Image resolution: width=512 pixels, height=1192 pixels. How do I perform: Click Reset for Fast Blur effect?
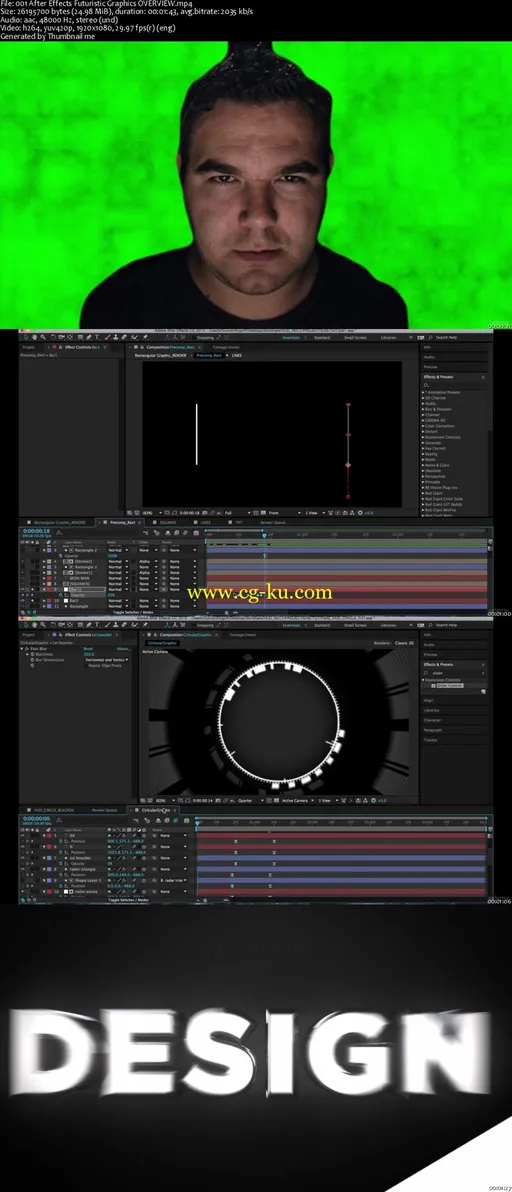click(88, 648)
